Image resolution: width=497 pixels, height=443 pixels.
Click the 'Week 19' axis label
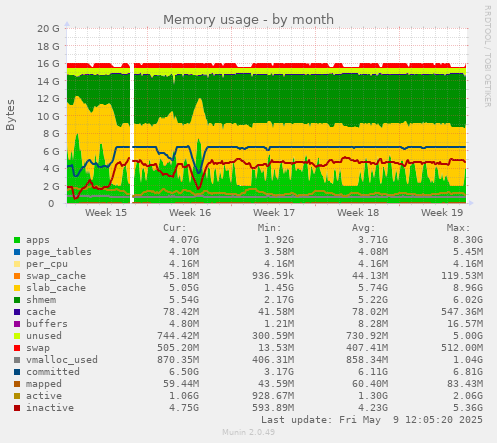[442, 213]
